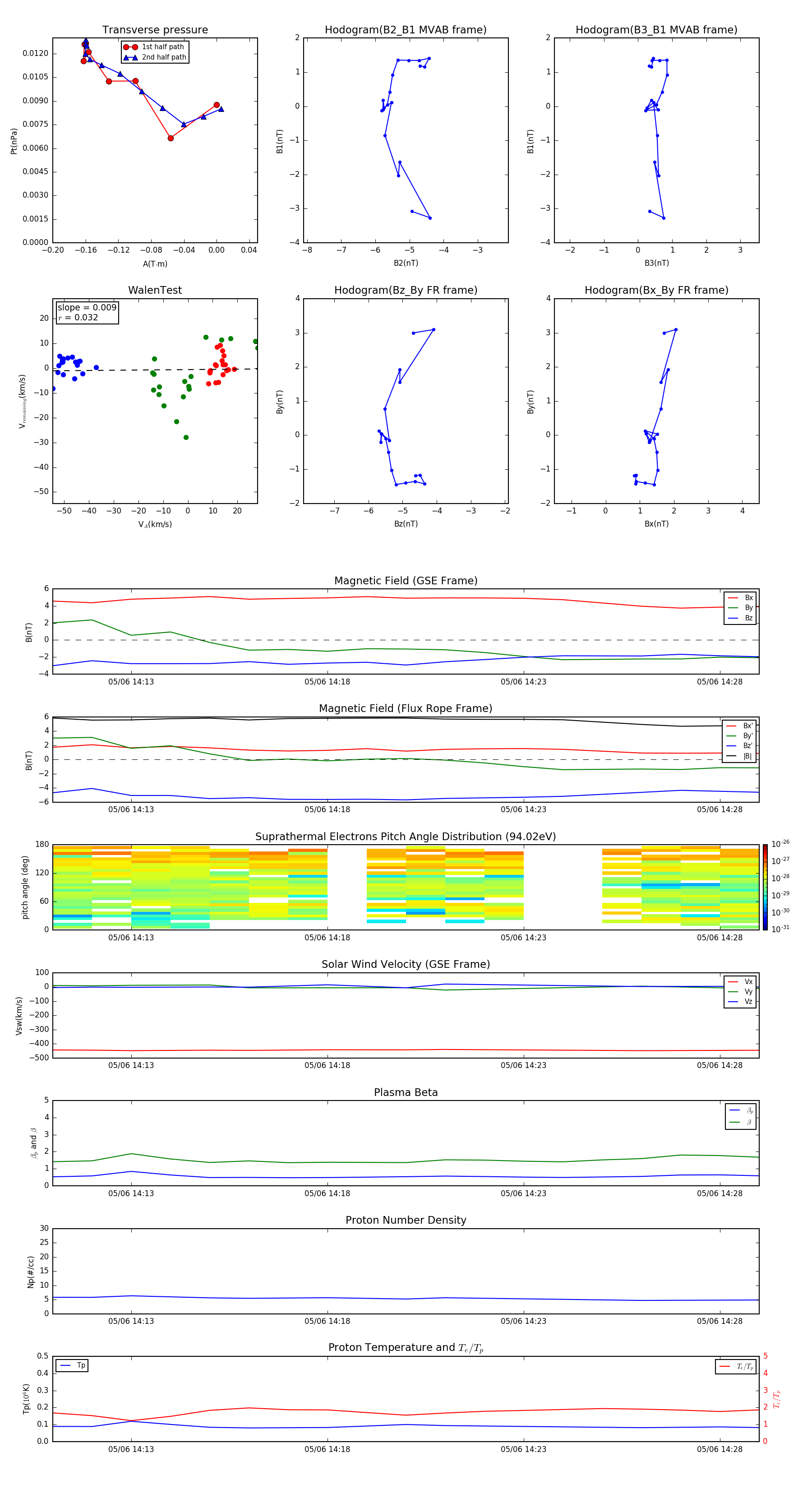Select the "r = 0.032" annotation
Image resolution: width=812 pixels, height=1489 pixels.
click(78, 318)
